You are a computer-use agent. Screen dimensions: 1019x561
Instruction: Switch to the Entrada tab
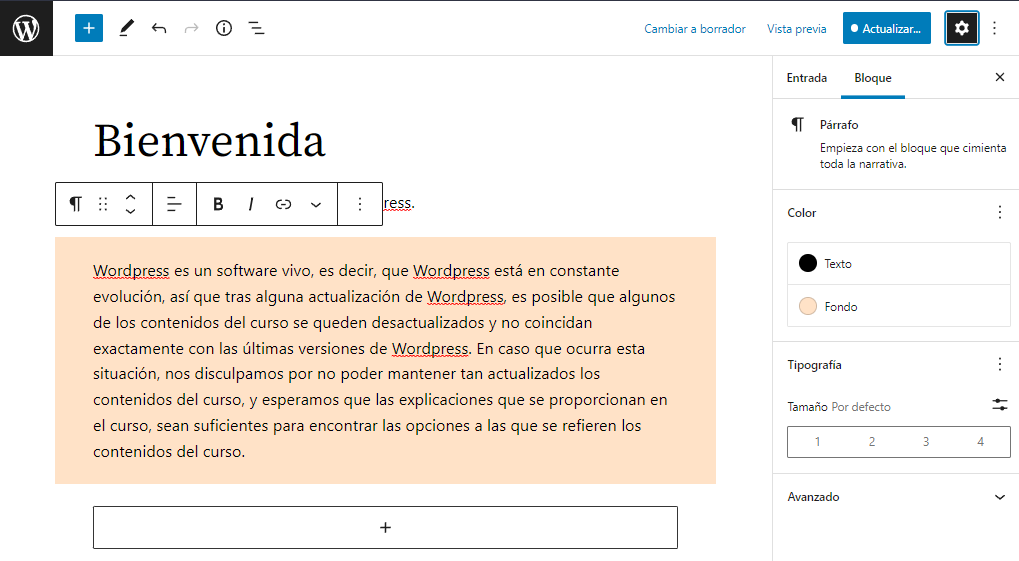pos(806,78)
